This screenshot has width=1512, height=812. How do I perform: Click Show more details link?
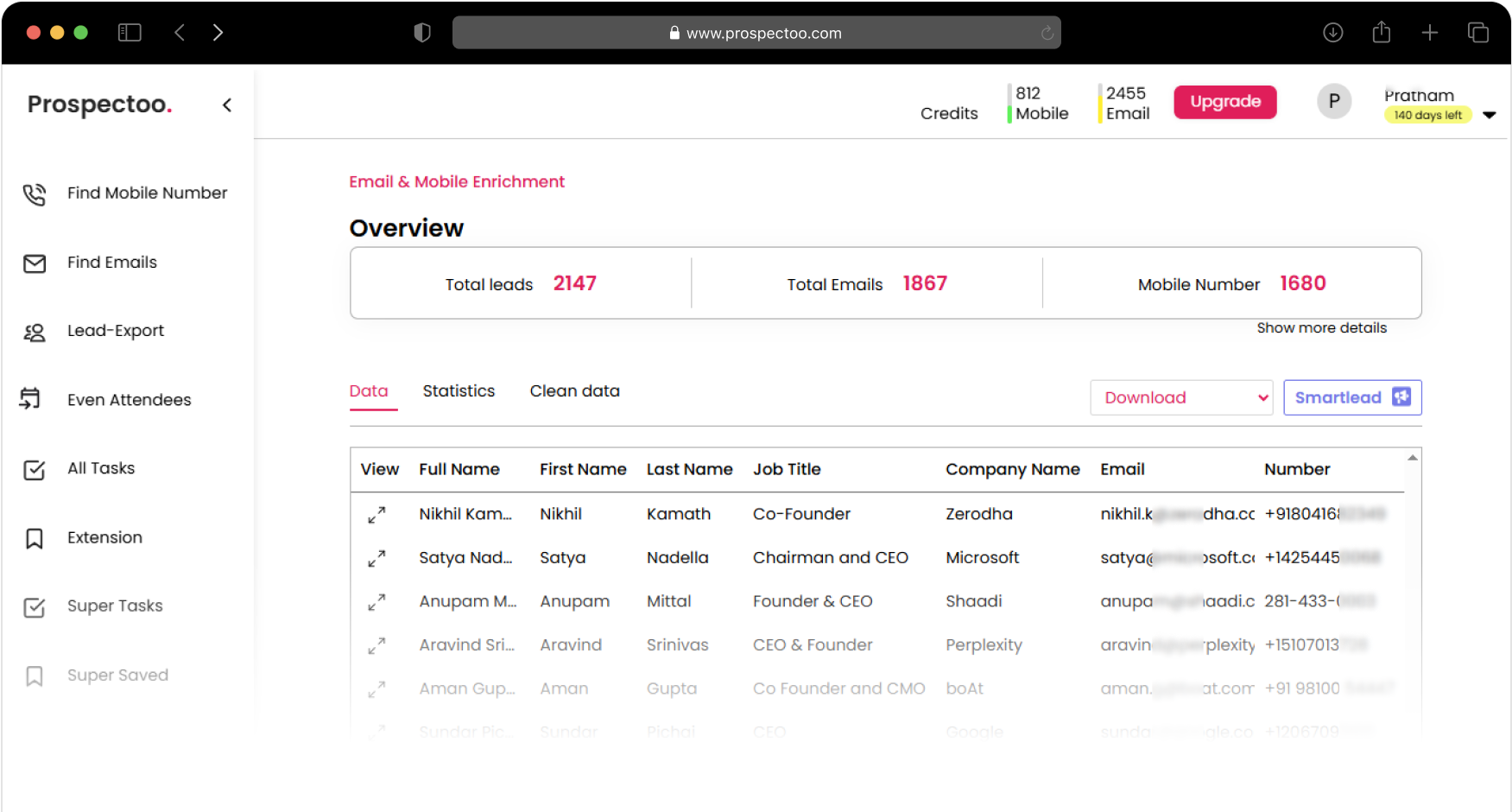[x=1321, y=328]
